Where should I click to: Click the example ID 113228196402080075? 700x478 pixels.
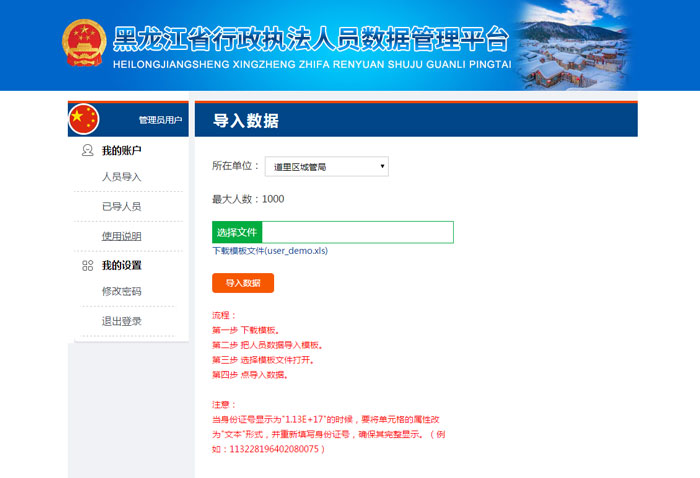274,449
